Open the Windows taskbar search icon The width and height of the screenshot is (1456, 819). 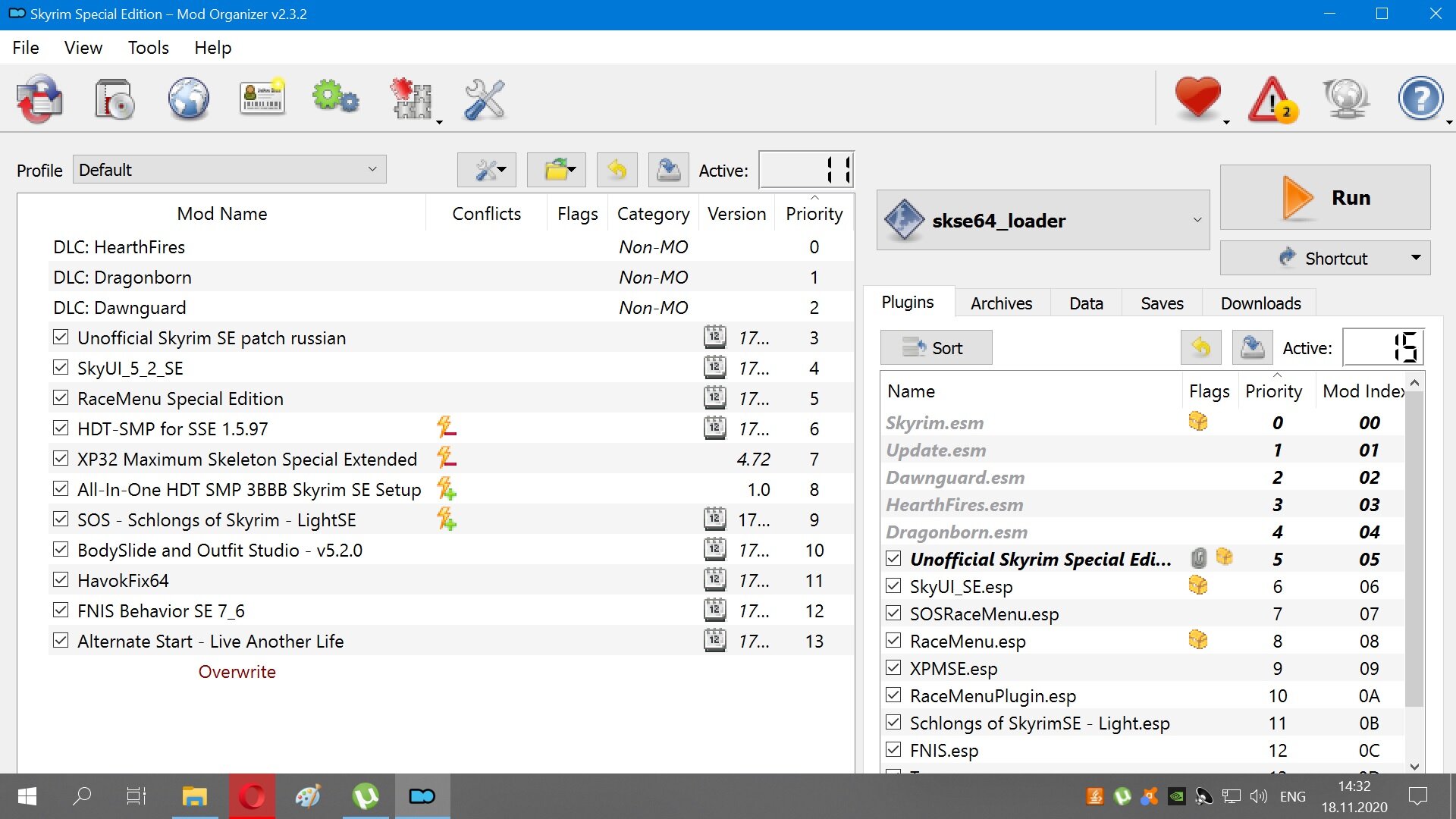tap(82, 796)
